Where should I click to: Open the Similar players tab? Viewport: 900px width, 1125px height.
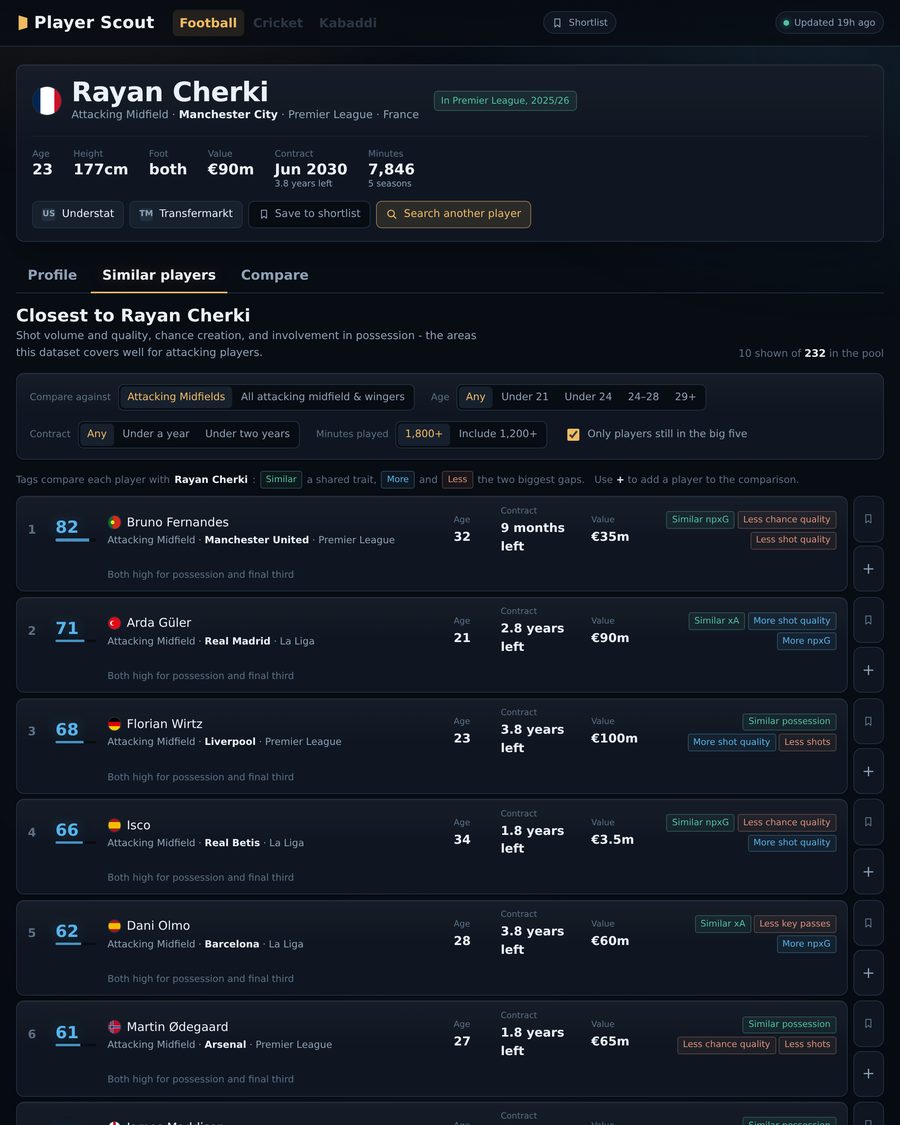tap(159, 275)
